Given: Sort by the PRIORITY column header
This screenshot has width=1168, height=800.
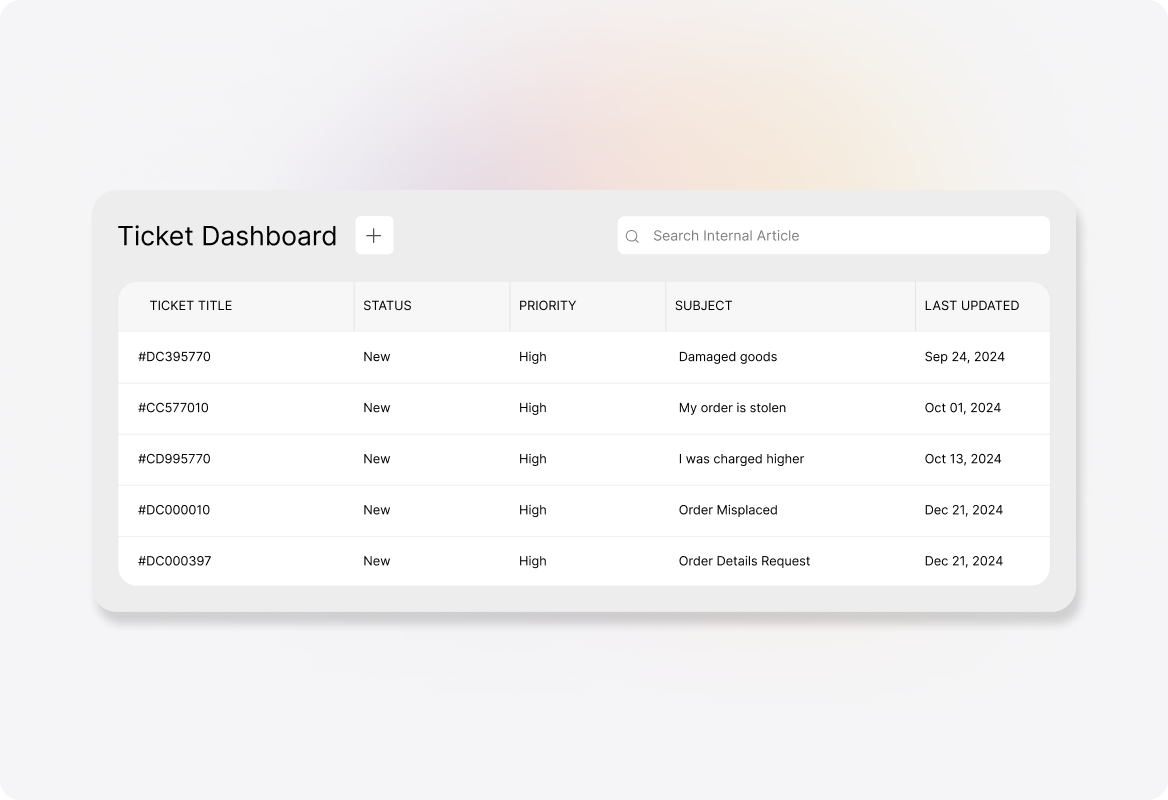Looking at the screenshot, I should click(548, 306).
